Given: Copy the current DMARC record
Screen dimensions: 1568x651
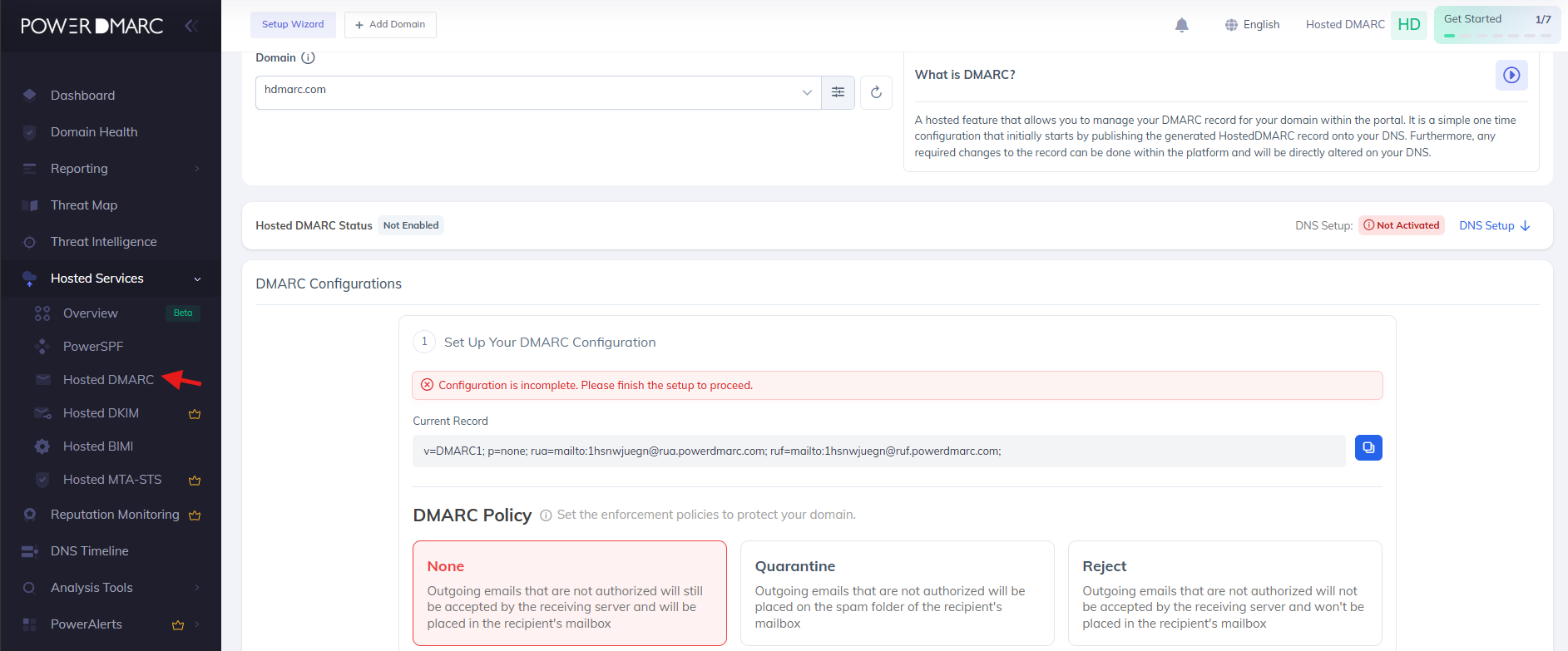Looking at the screenshot, I should tap(1368, 448).
